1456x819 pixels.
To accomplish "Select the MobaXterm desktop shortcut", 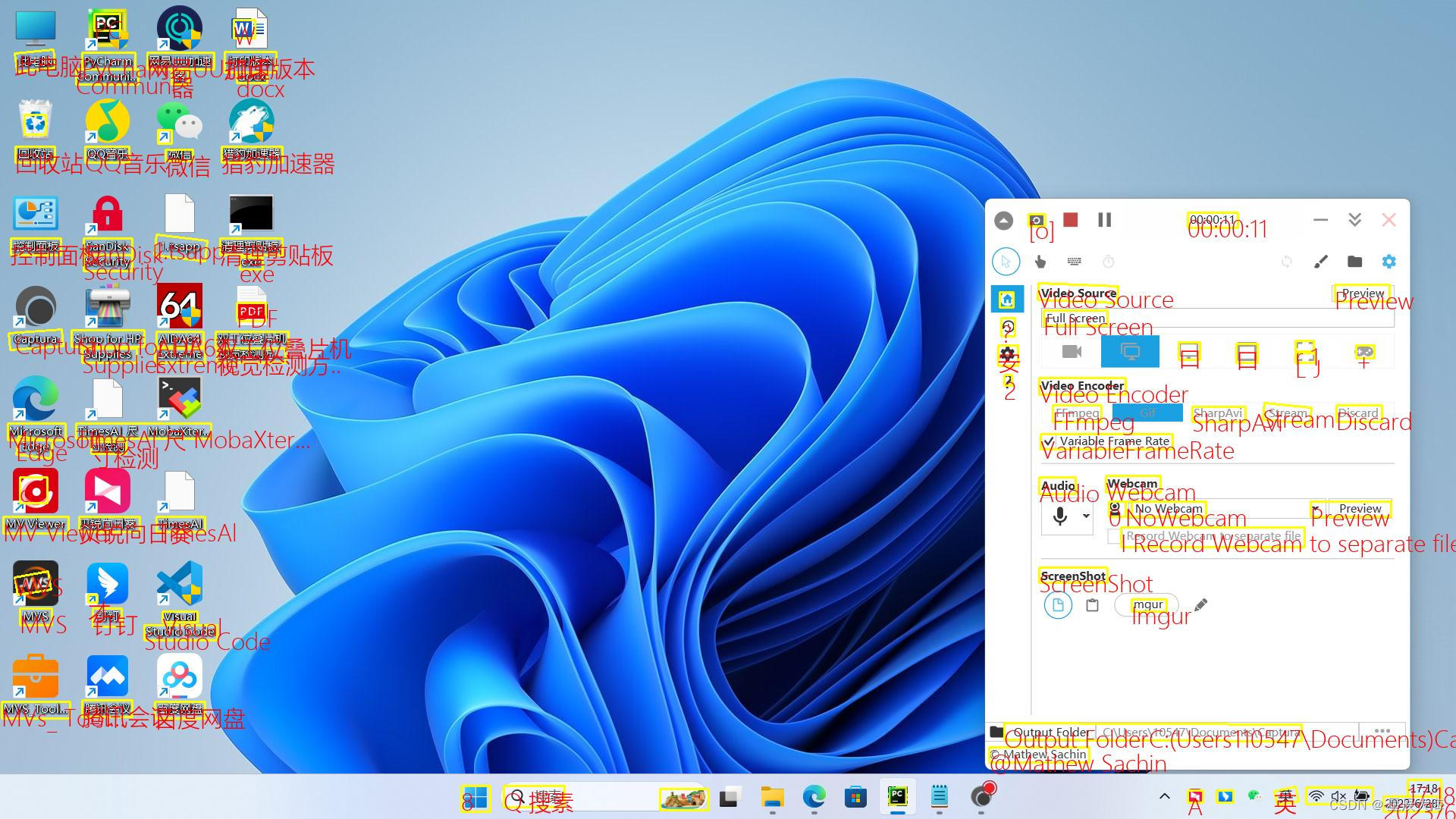I will click(180, 407).
